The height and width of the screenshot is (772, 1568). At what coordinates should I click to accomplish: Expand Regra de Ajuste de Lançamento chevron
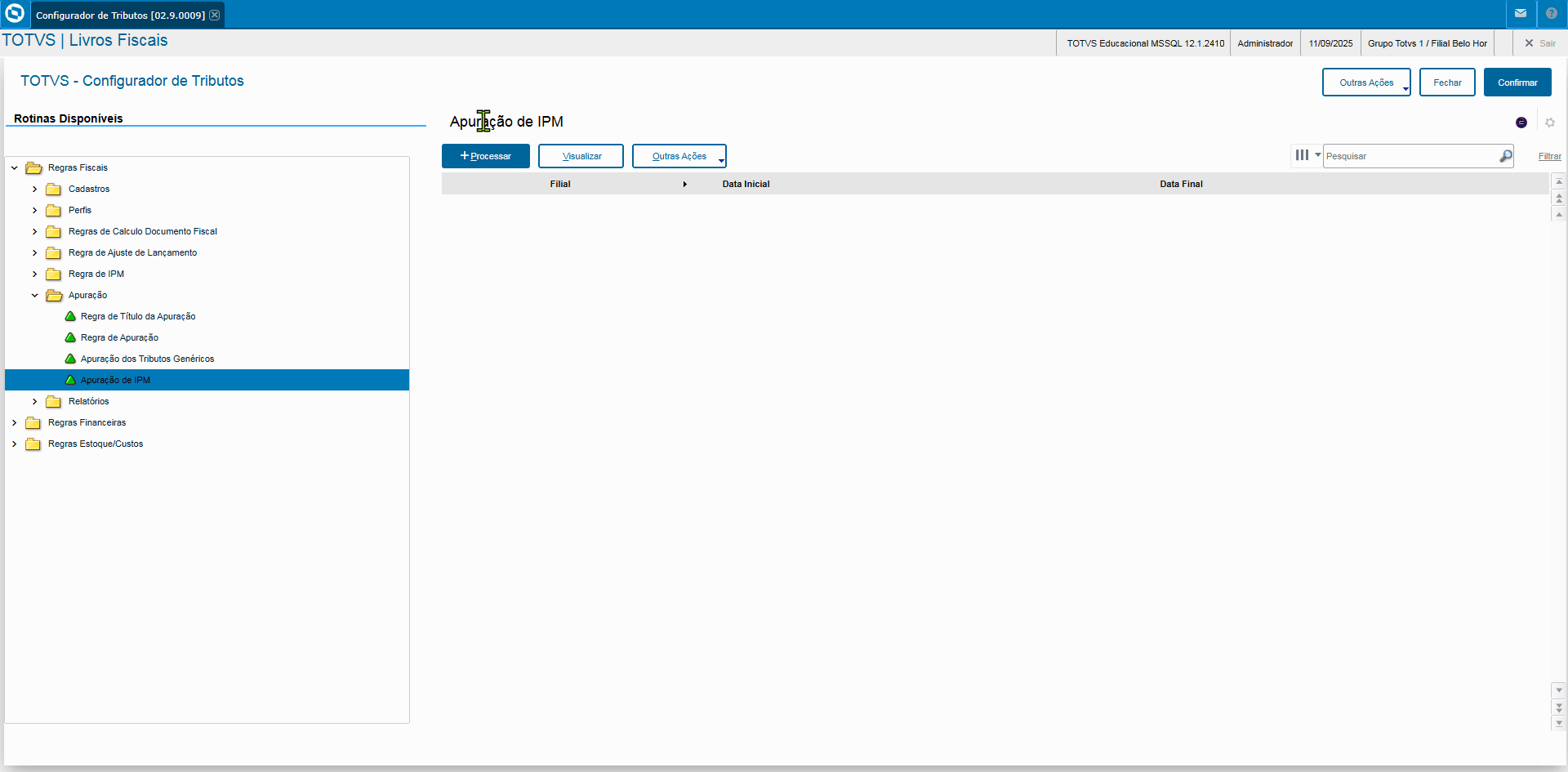point(34,252)
